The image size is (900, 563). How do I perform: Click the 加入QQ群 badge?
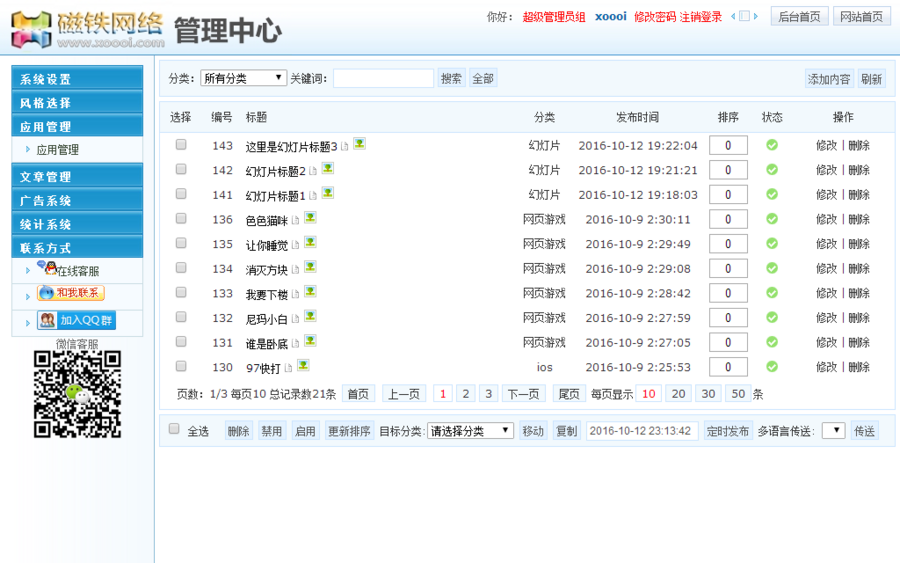(x=76, y=320)
